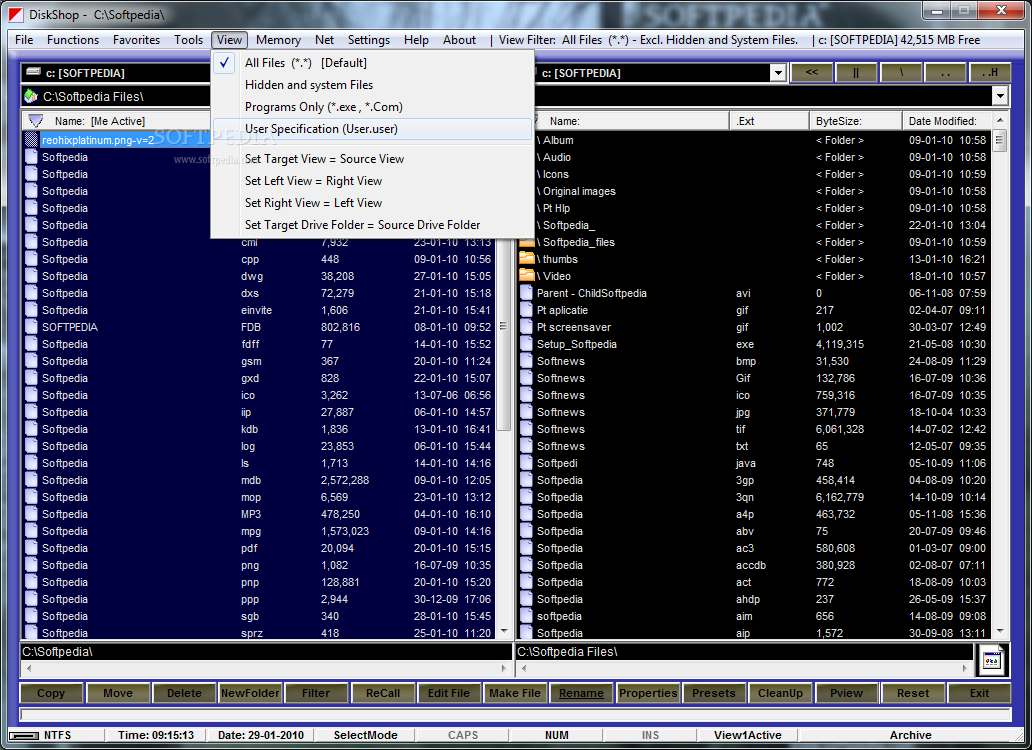Click folder icon of \ thumbs row

coord(527,259)
